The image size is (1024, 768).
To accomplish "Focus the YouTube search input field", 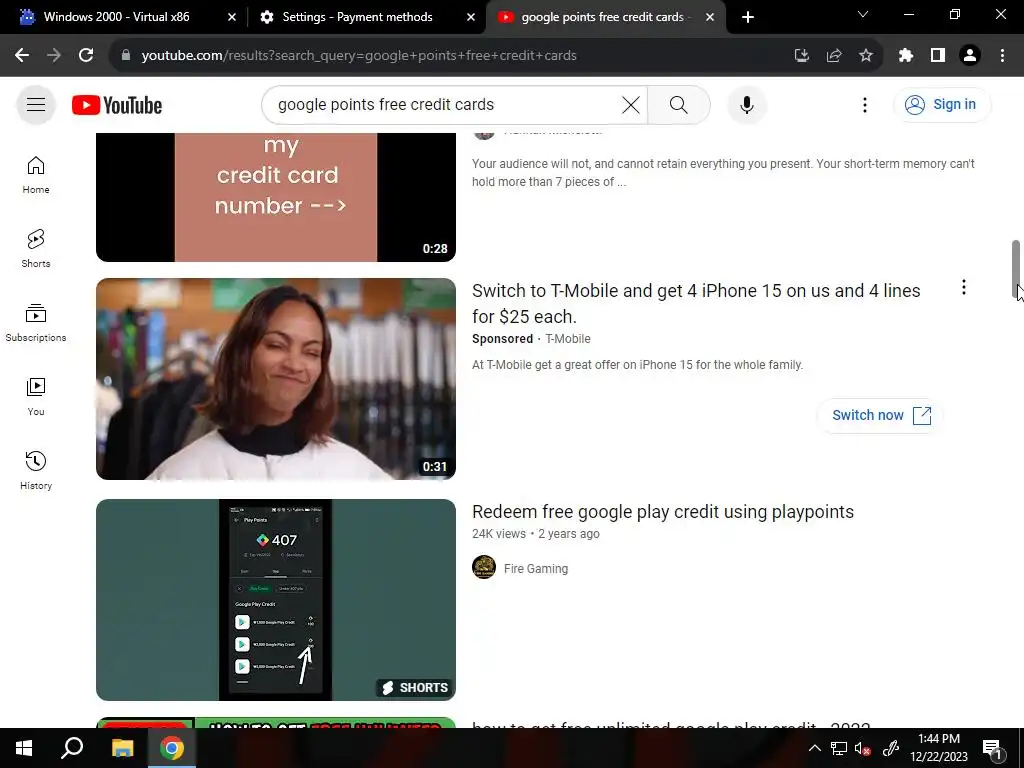I will [444, 104].
